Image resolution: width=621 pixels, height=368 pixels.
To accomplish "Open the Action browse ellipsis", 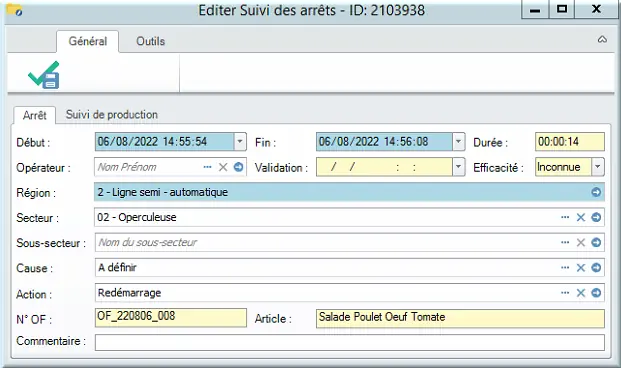I will (565, 293).
